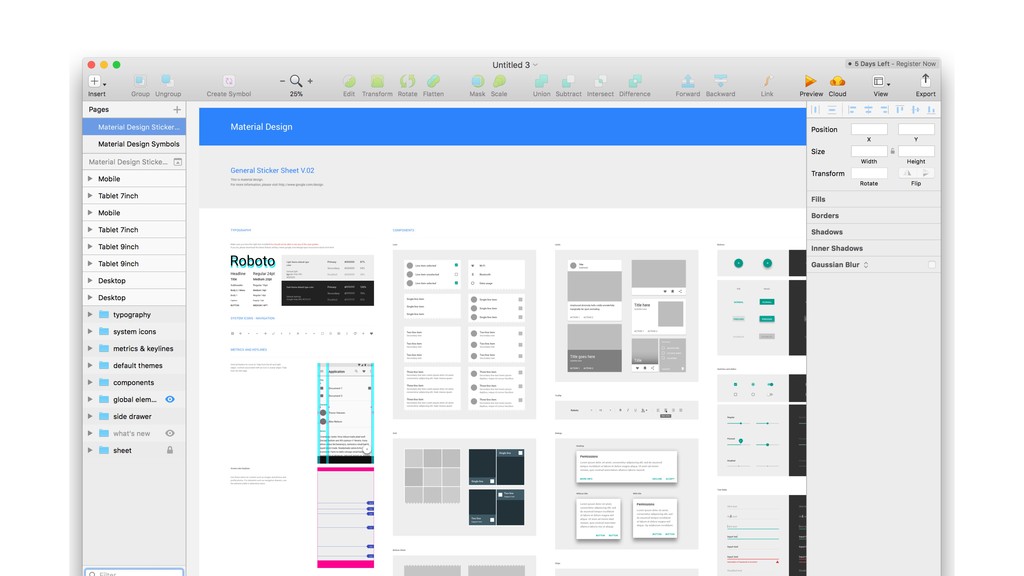The height and width of the screenshot is (576, 1024).
Task: Toggle the size proportion lock
Action: click(893, 151)
